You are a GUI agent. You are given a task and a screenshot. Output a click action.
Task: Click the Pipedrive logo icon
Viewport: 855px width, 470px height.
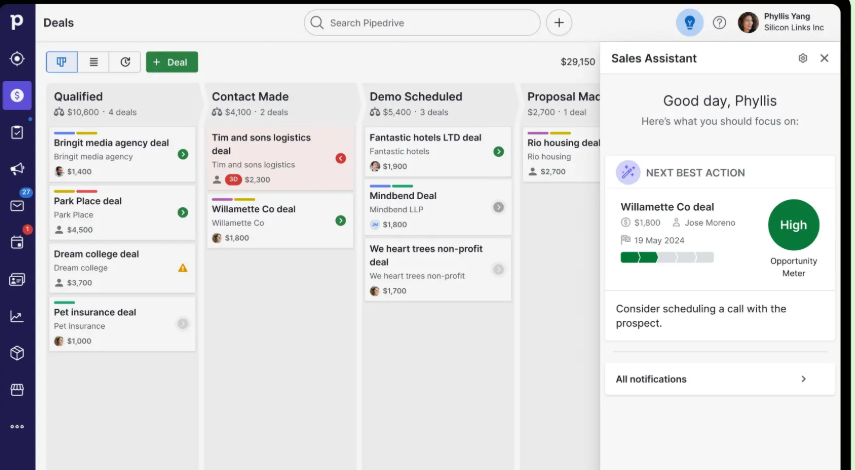17,22
